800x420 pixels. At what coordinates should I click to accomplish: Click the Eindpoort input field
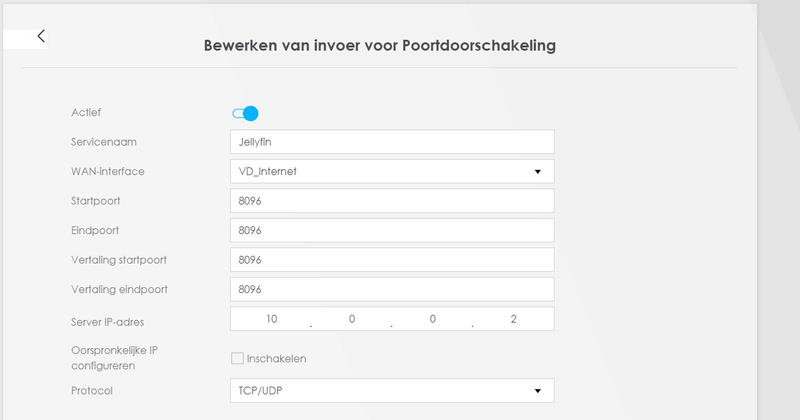coord(391,230)
